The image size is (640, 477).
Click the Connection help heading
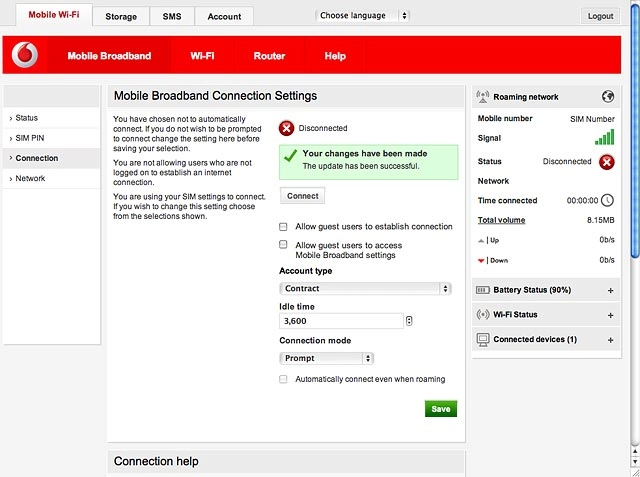(156, 461)
